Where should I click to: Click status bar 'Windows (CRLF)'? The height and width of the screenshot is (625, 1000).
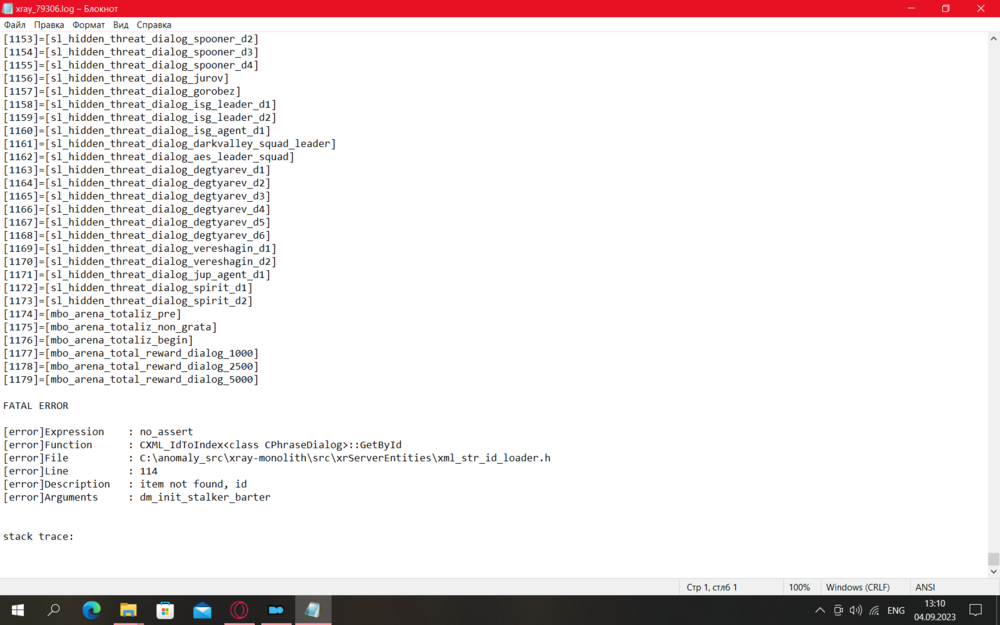coord(858,587)
